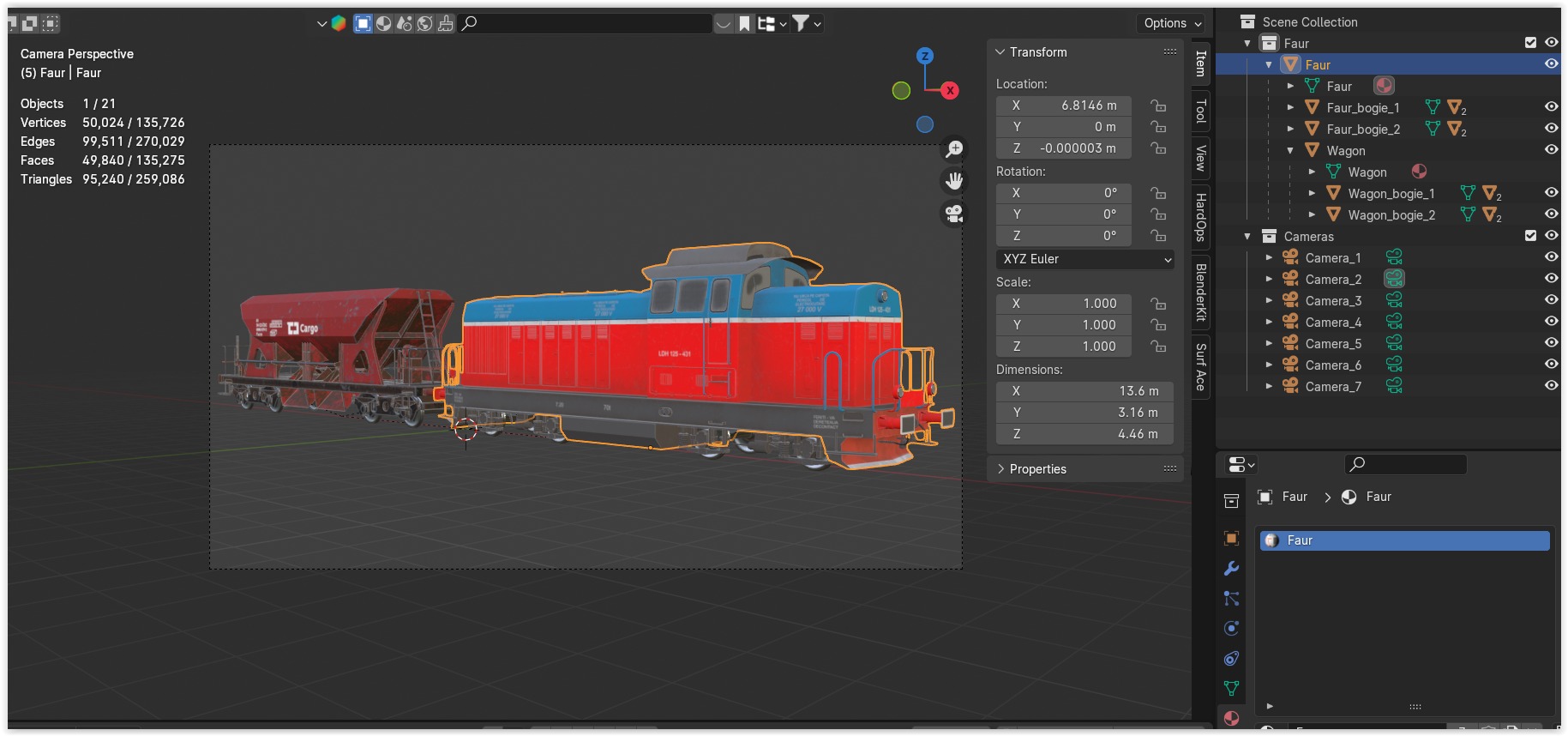This screenshot has width=1568, height=736.
Task: Open the Options dropdown in viewport header
Action: 1172,23
